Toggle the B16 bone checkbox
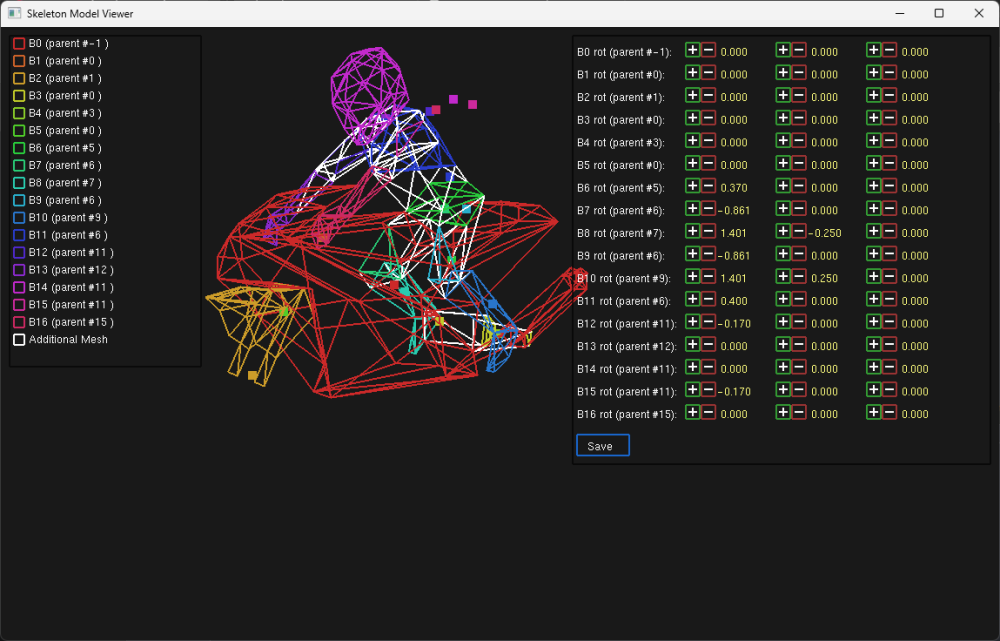1000x641 pixels. (x=18, y=321)
